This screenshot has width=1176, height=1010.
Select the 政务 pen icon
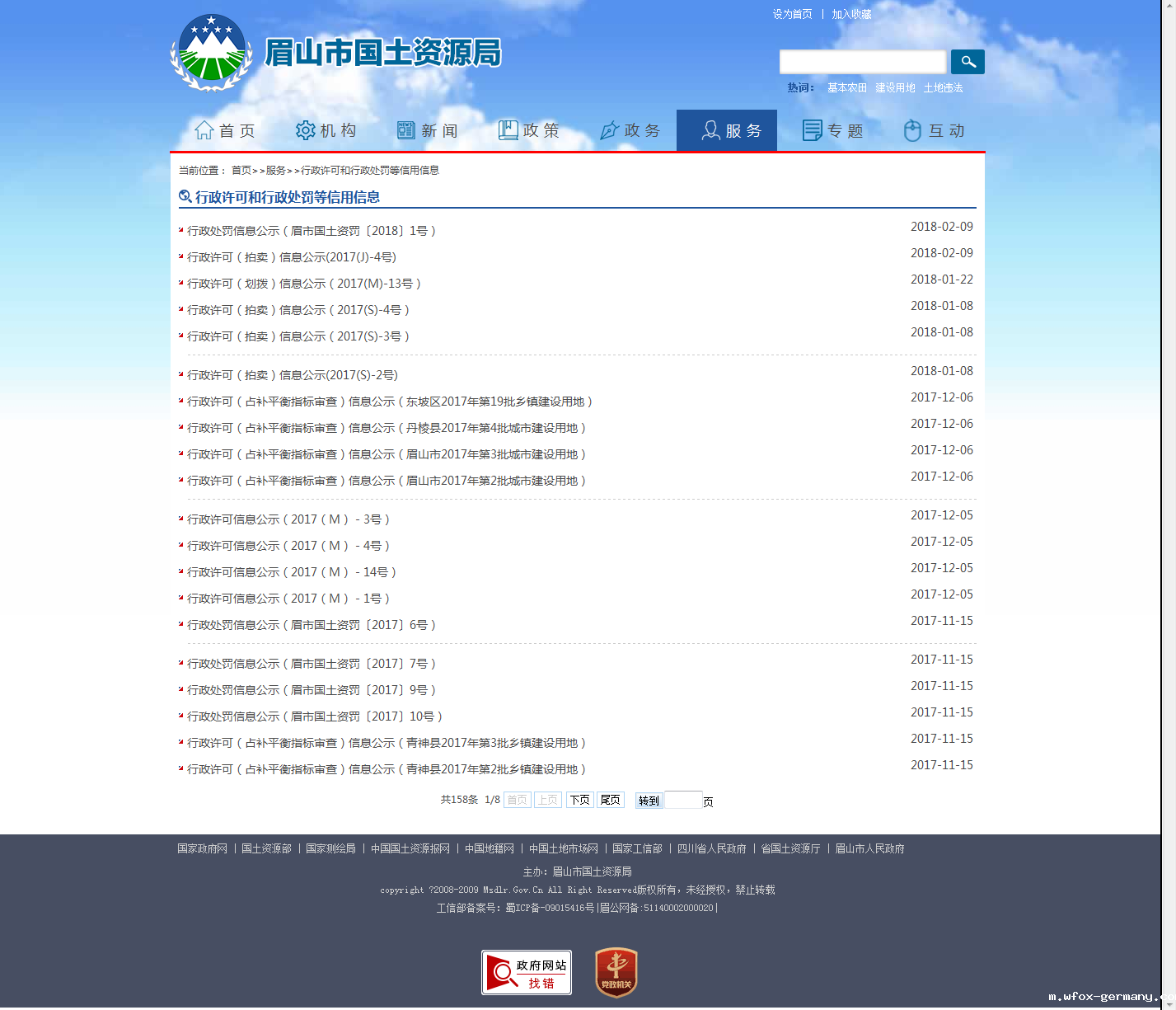point(609,130)
